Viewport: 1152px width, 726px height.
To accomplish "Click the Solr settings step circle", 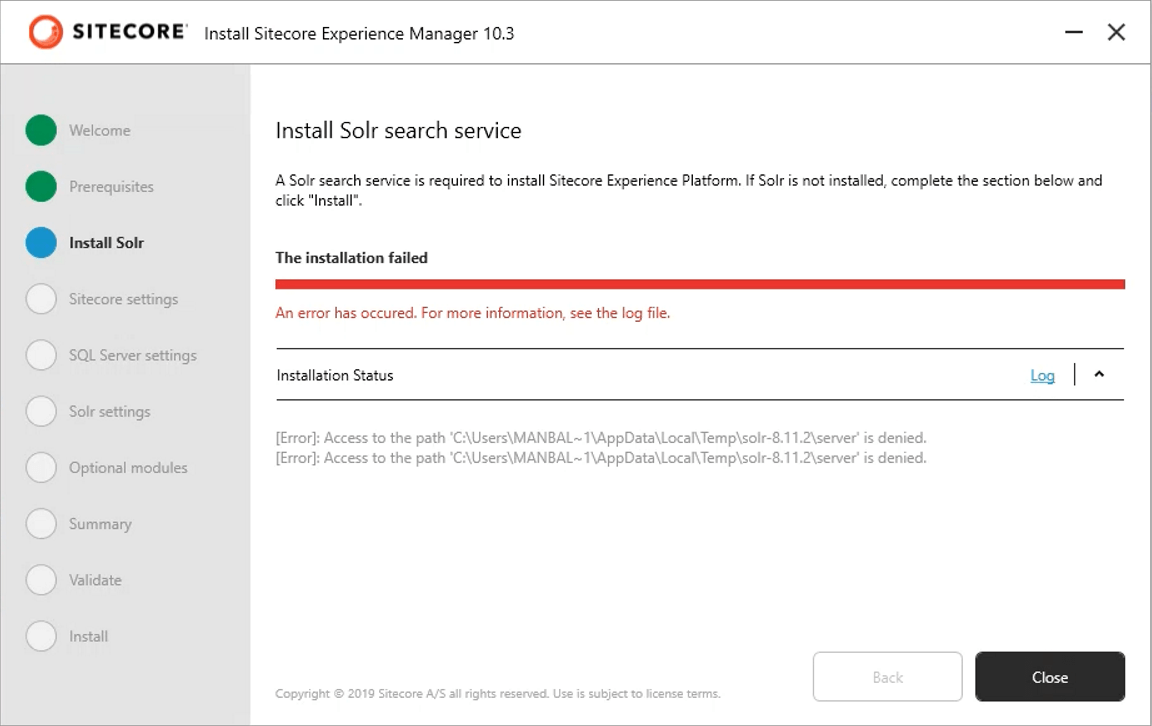I will [x=41, y=411].
